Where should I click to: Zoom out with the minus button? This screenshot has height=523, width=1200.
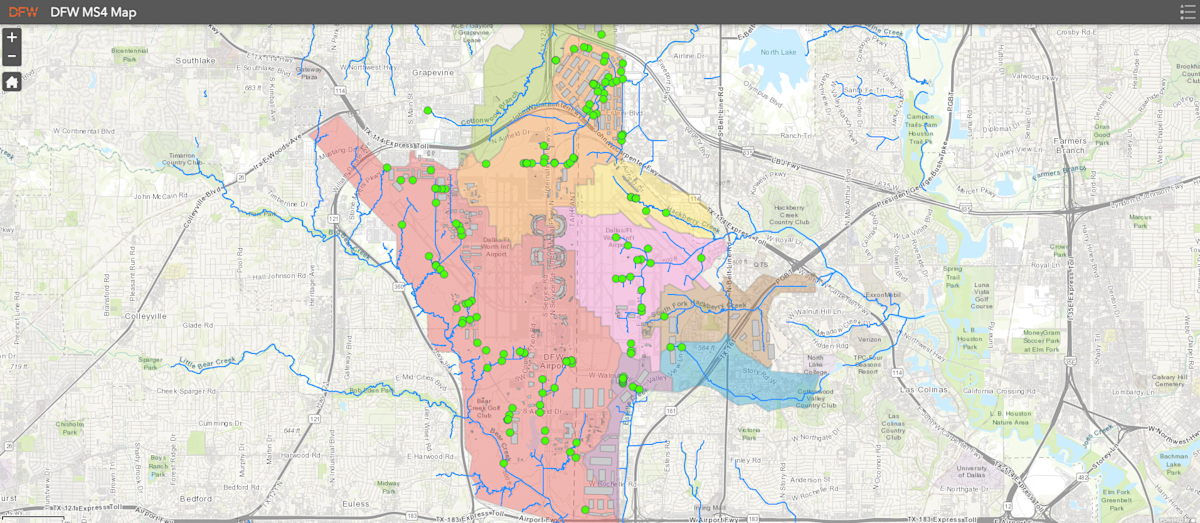11,56
